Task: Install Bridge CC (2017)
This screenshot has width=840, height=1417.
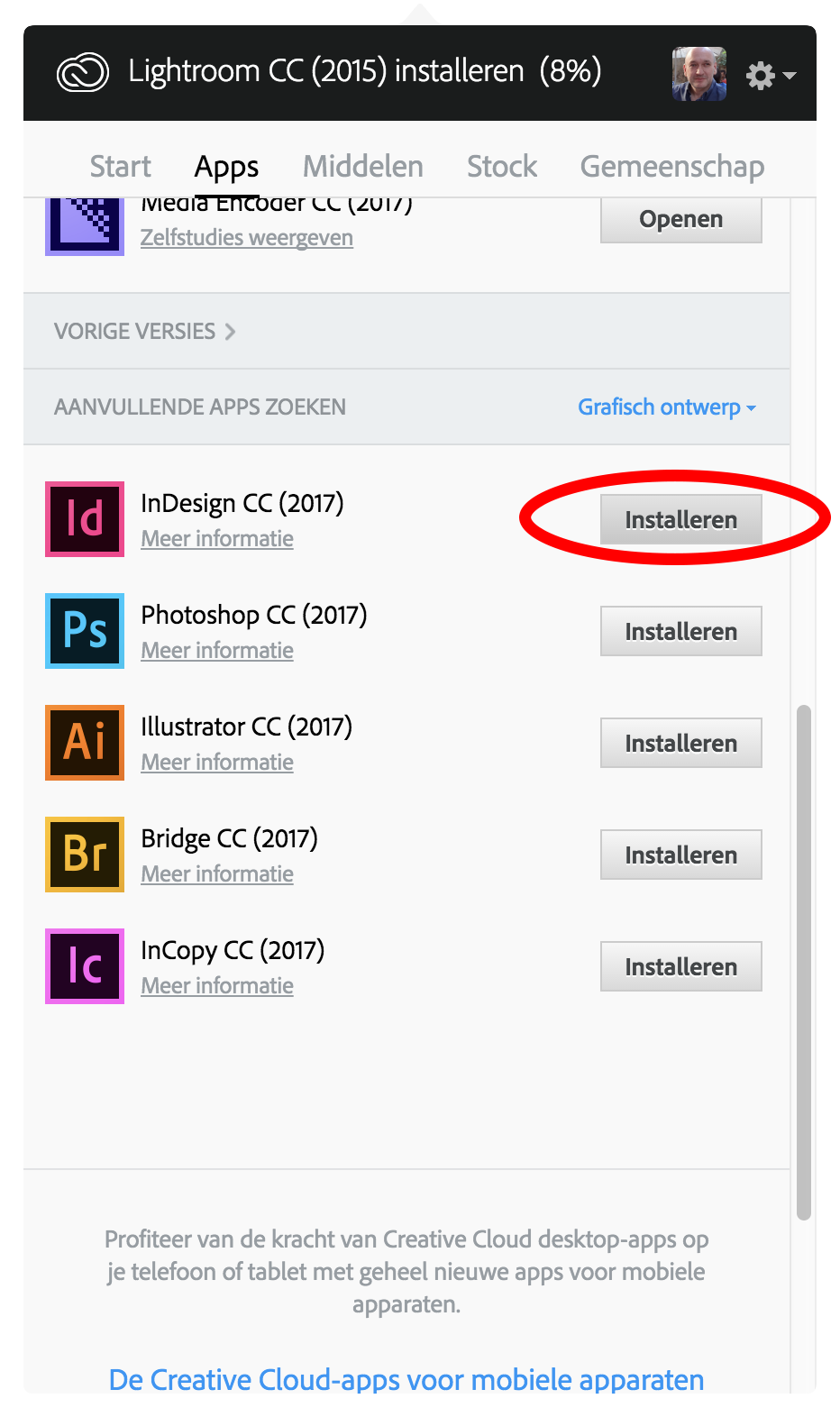Action: [681, 855]
